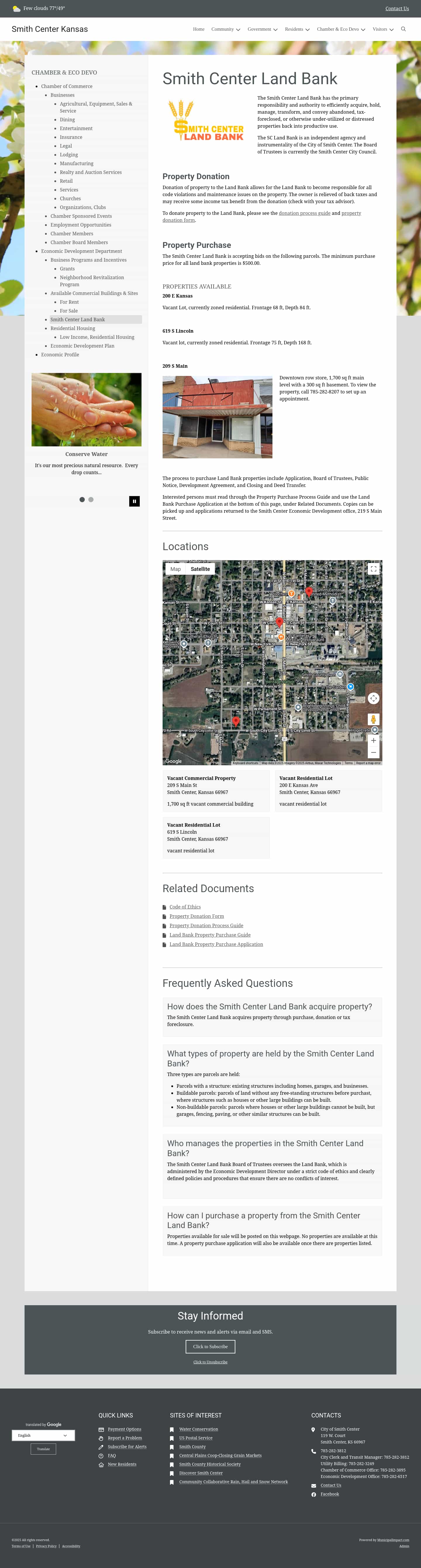Click Report a map error link
The height and width of the screenshot is (1568, 421).
coord(368,763)
